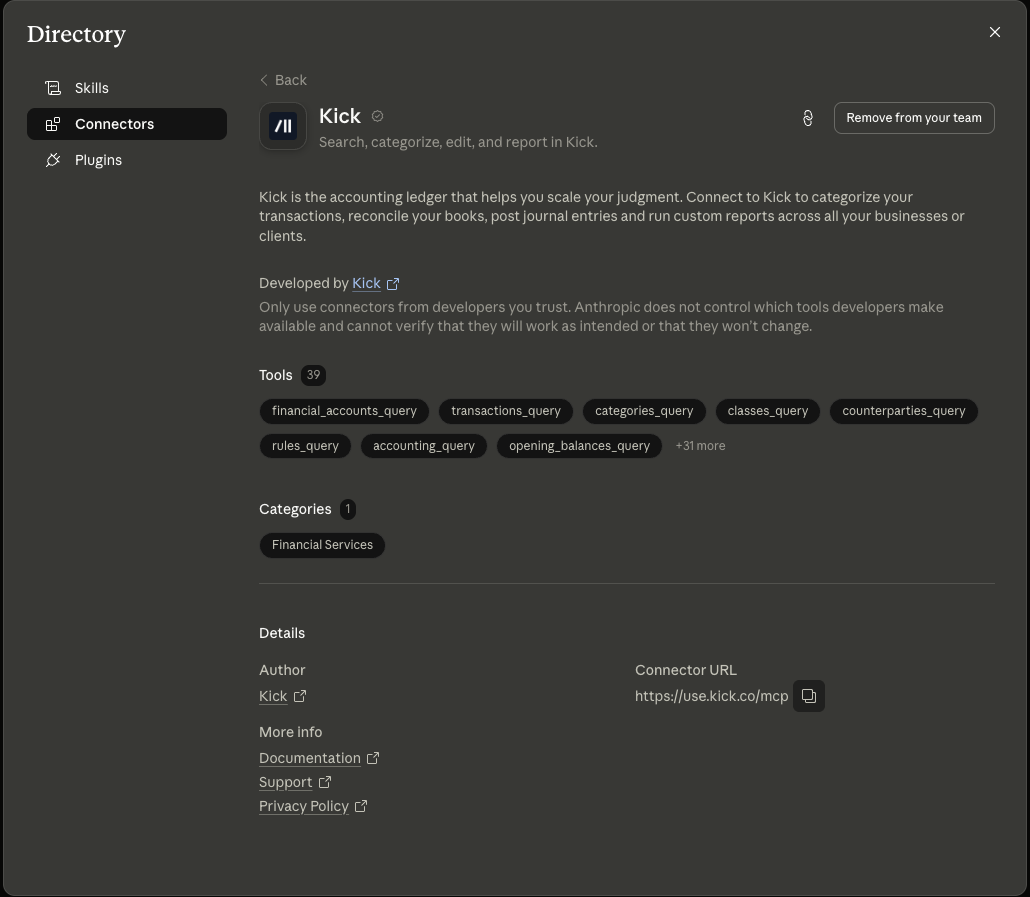The height and width of the screenshot is (897, 1030).
Task: Click the Details section heading
Action: 282,633
